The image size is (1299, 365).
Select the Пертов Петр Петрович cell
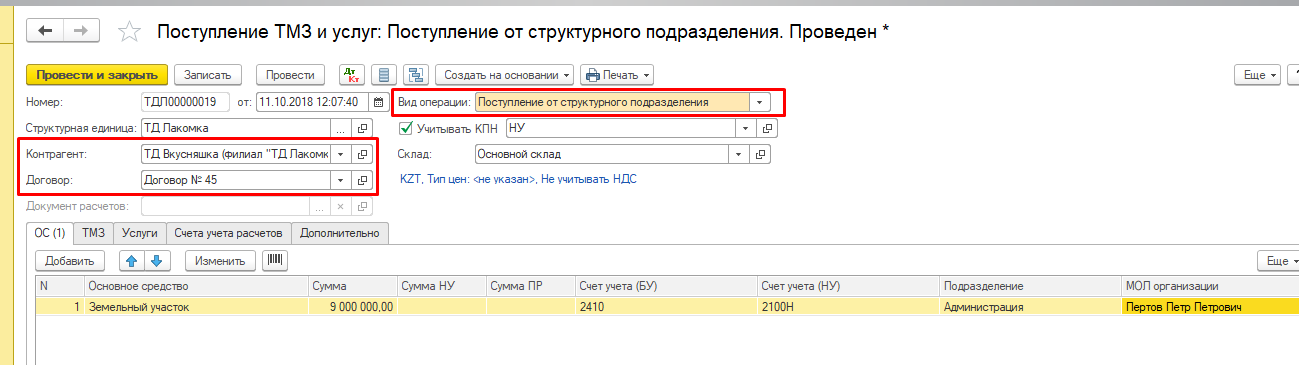(1210, 307)
